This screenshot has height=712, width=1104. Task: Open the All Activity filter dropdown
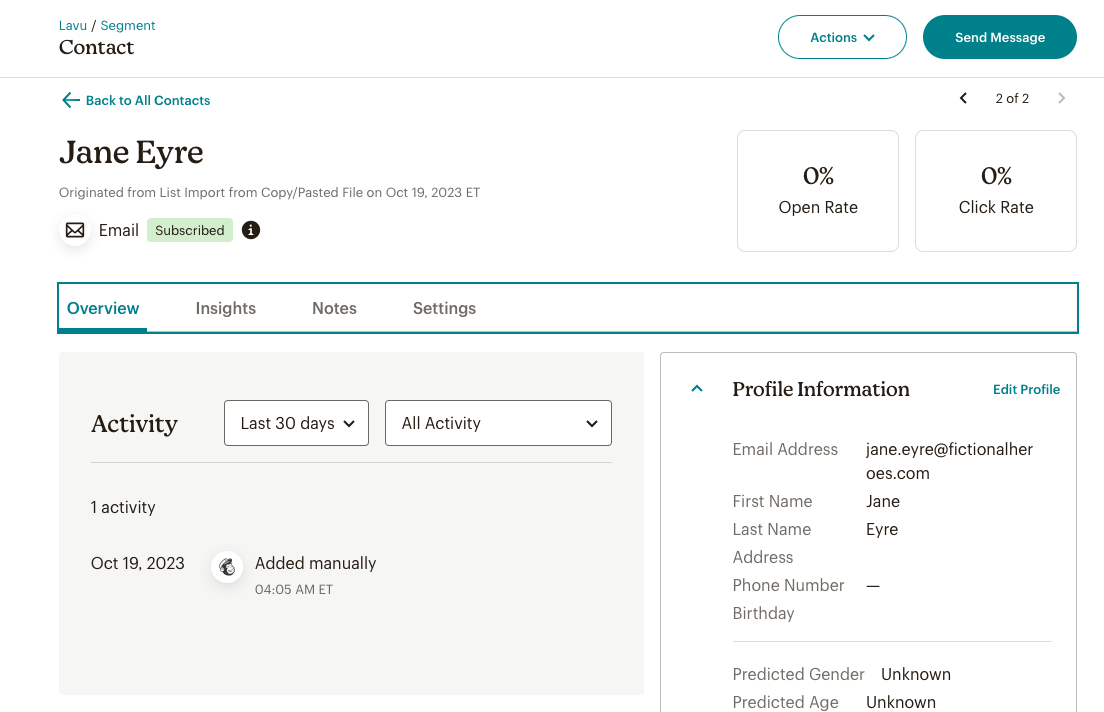pyautogui.click(x=498, y=423)
